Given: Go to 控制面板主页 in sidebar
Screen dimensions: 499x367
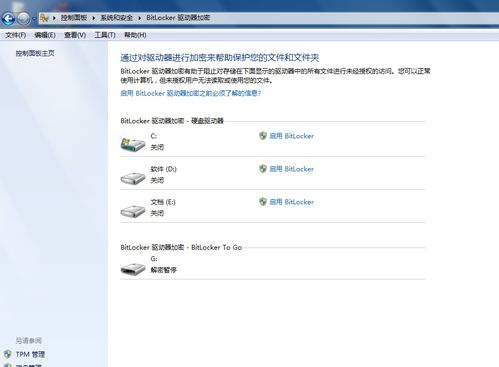Looking at the screenshot, I should point(35,53).
